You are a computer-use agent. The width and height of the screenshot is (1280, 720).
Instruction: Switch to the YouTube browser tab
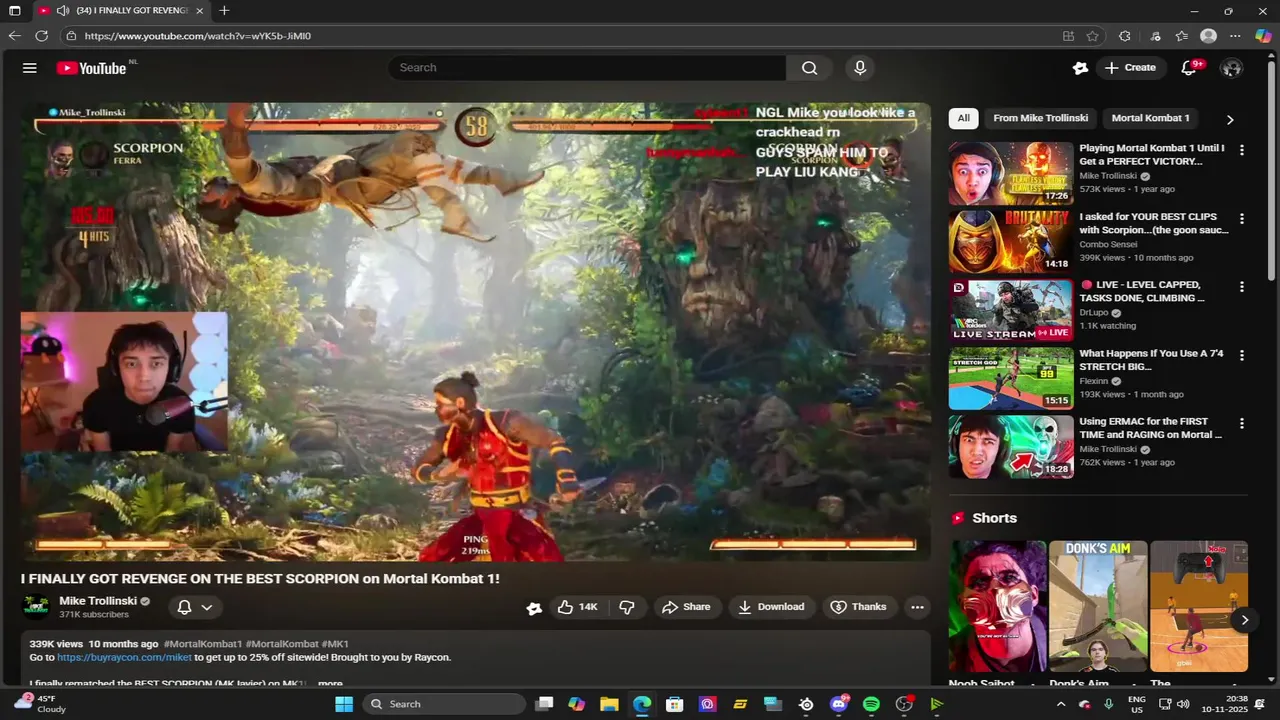(120, 10)
